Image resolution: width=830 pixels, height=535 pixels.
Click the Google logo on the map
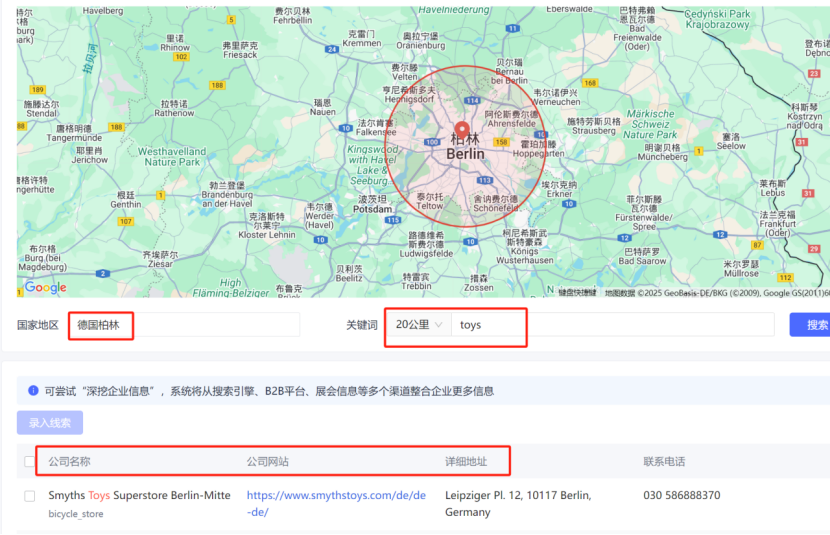(x=46, y=287)
